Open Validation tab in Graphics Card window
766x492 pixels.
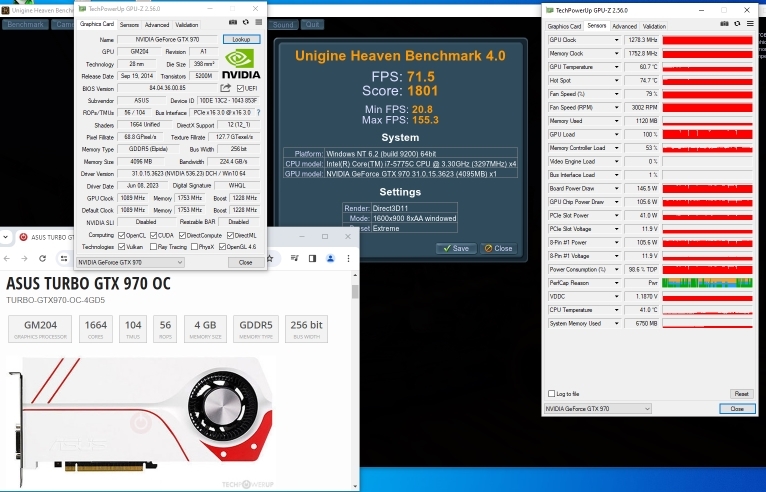[187, 24]
